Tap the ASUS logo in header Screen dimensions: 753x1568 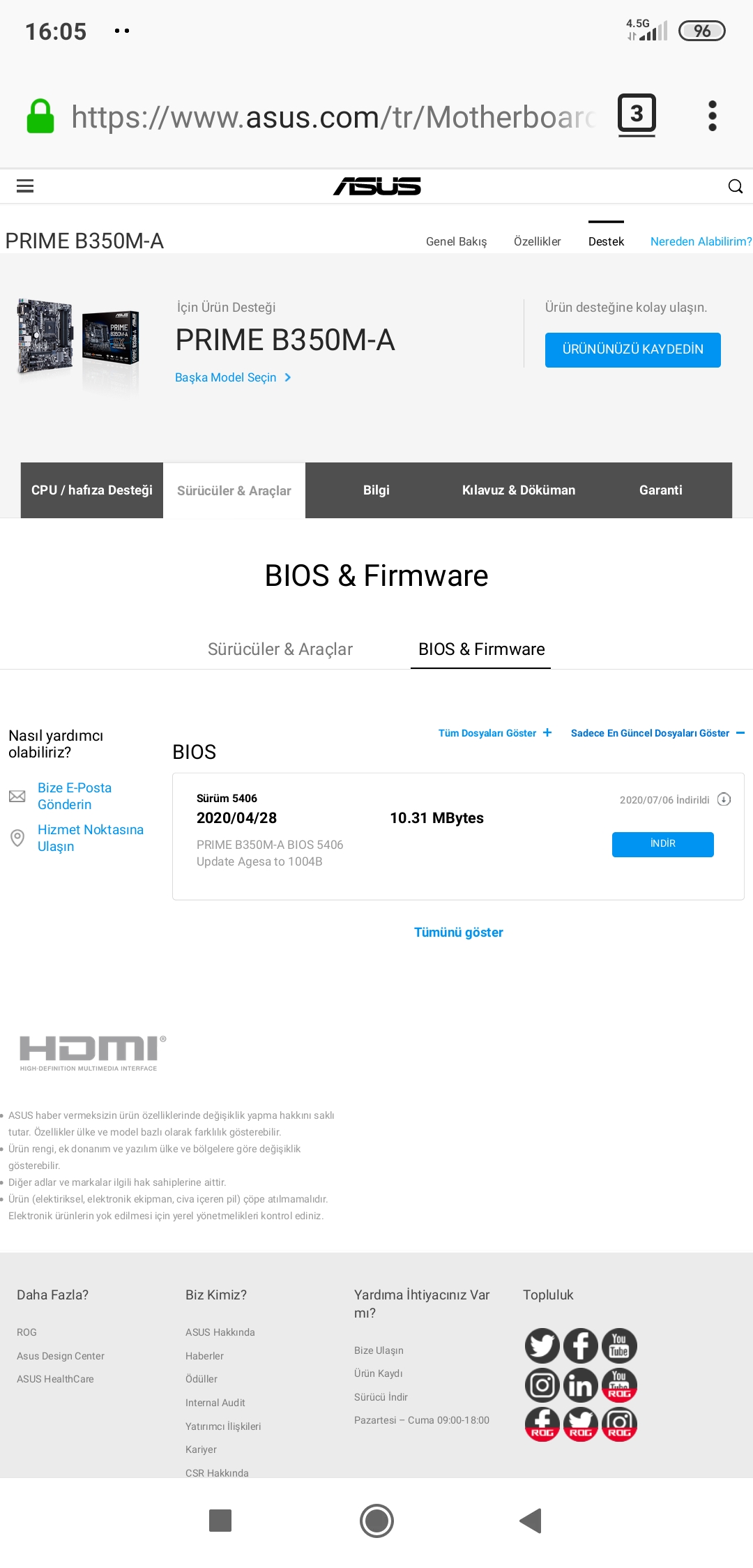(x=376, y=186)
